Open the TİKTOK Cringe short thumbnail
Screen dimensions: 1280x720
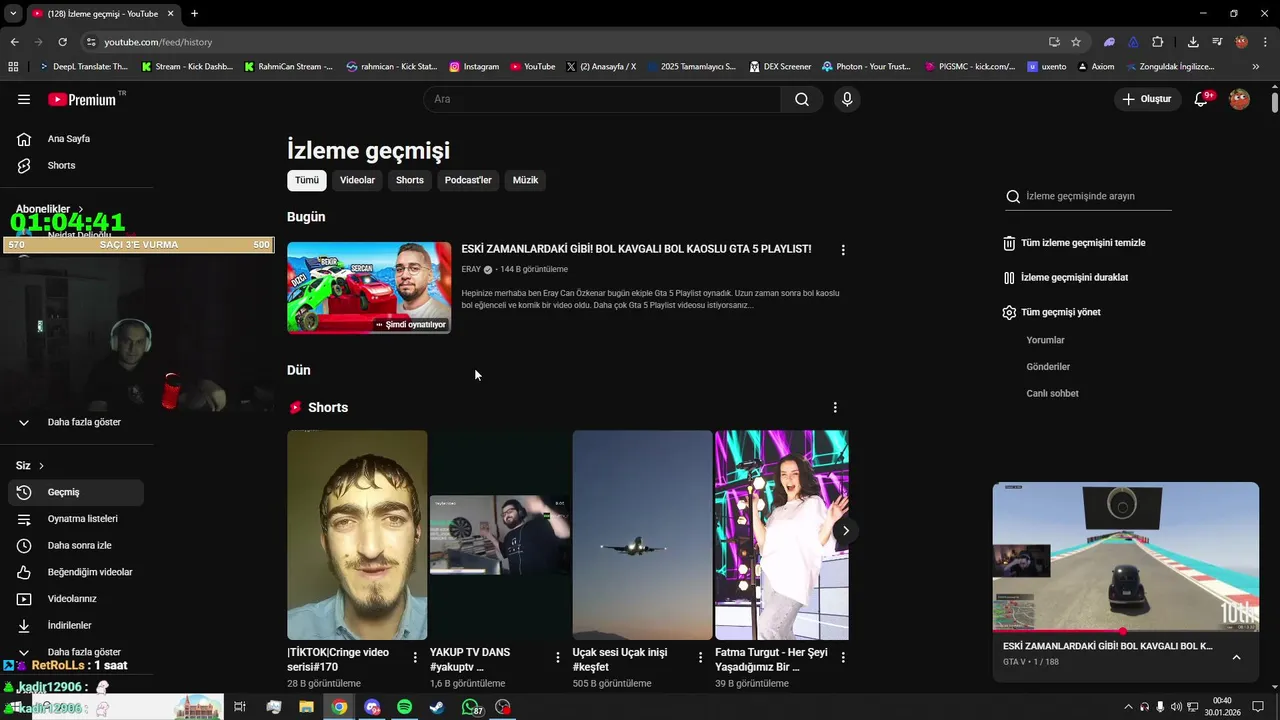point(357,535)
